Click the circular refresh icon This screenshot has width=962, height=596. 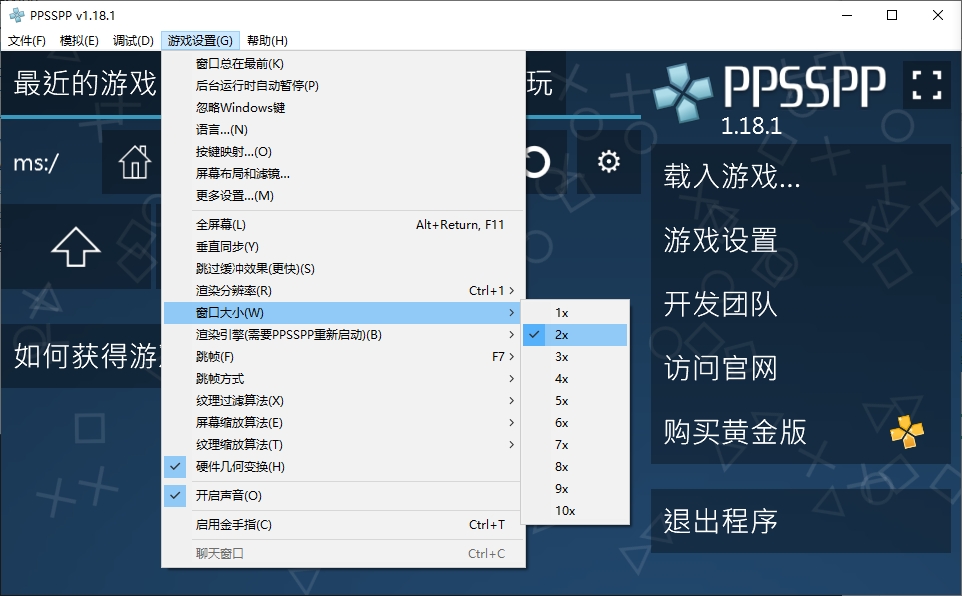click(536, 162)
